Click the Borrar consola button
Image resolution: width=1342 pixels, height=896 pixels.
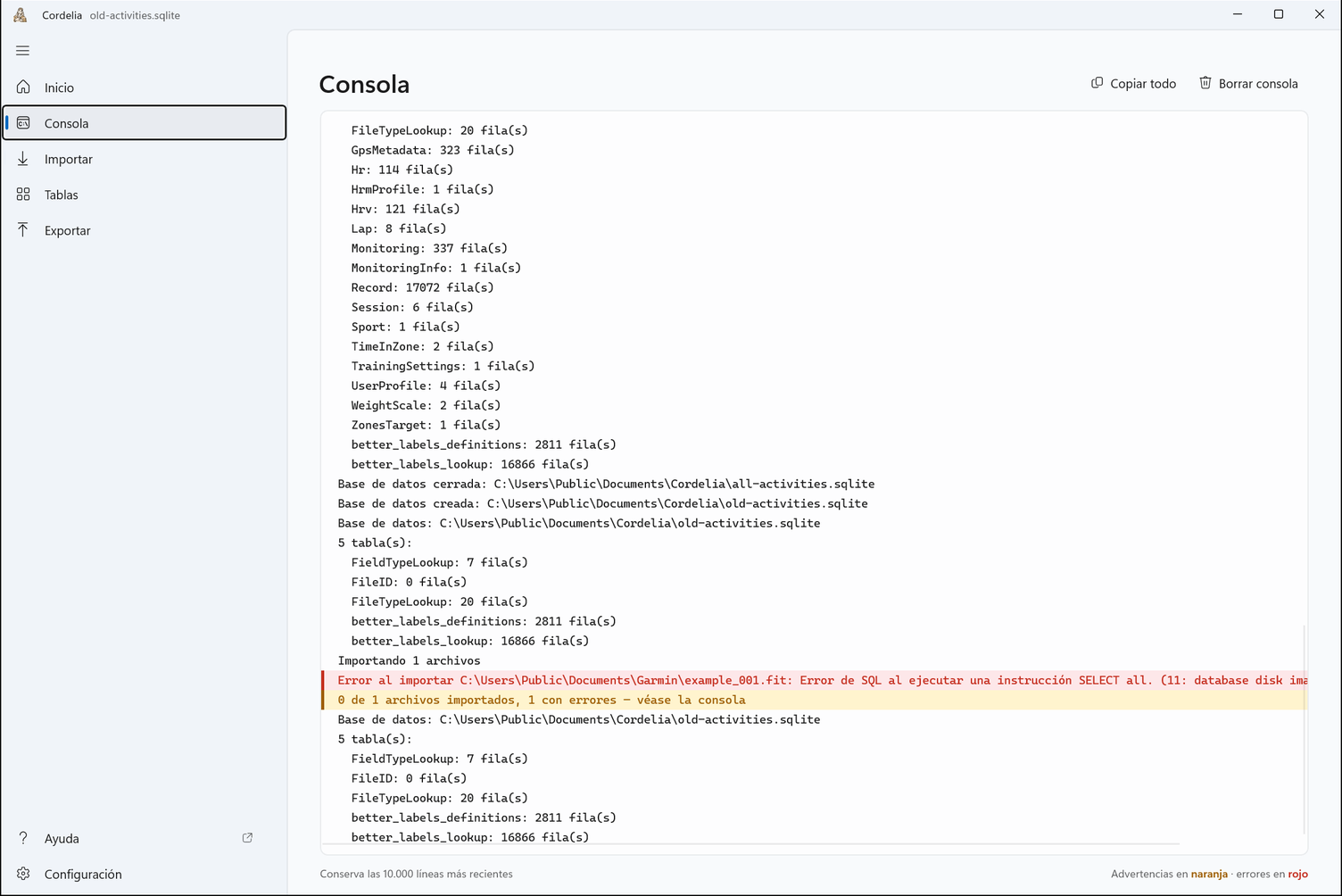tap(1247, 83)
